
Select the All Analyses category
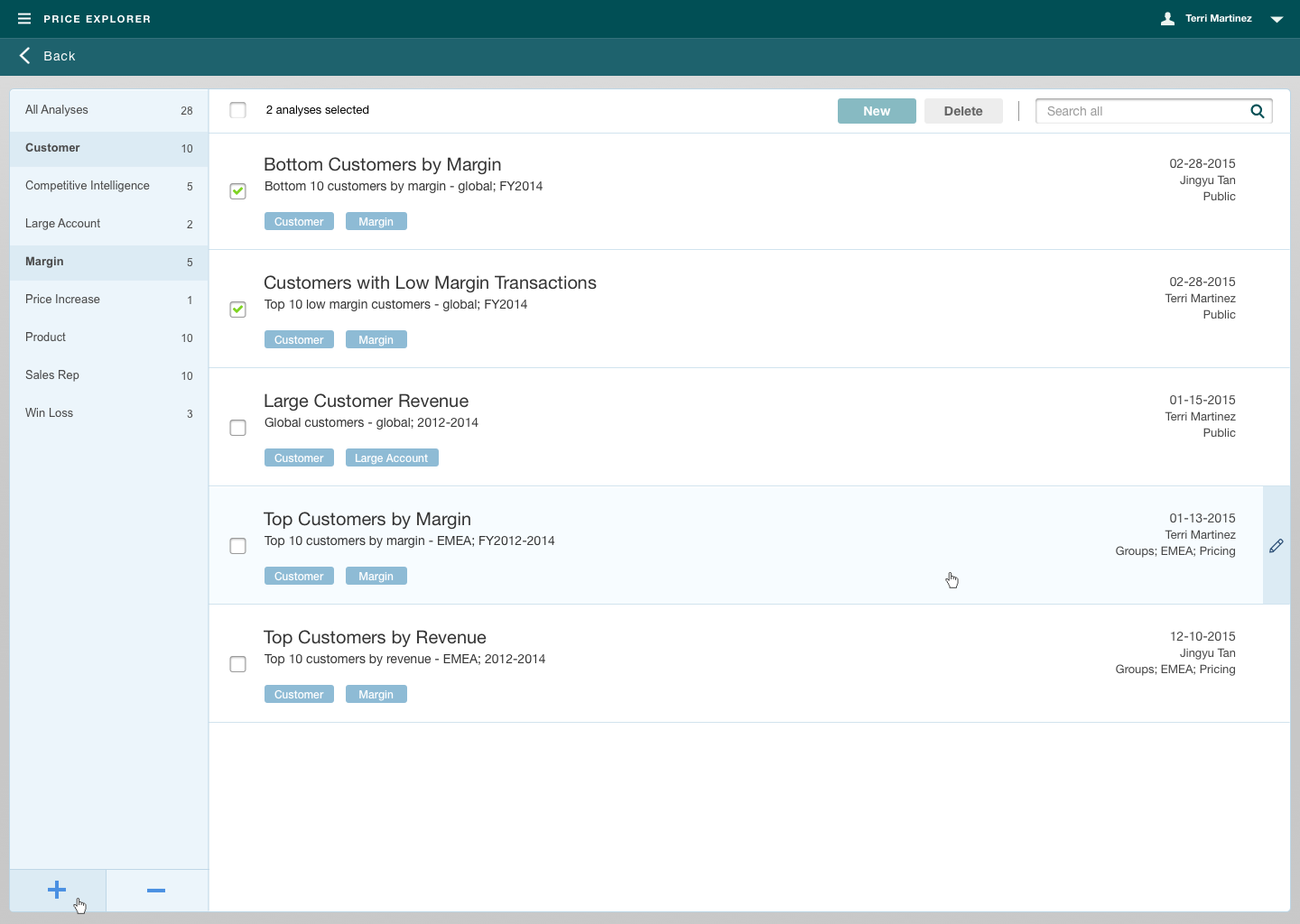(57, 110)
